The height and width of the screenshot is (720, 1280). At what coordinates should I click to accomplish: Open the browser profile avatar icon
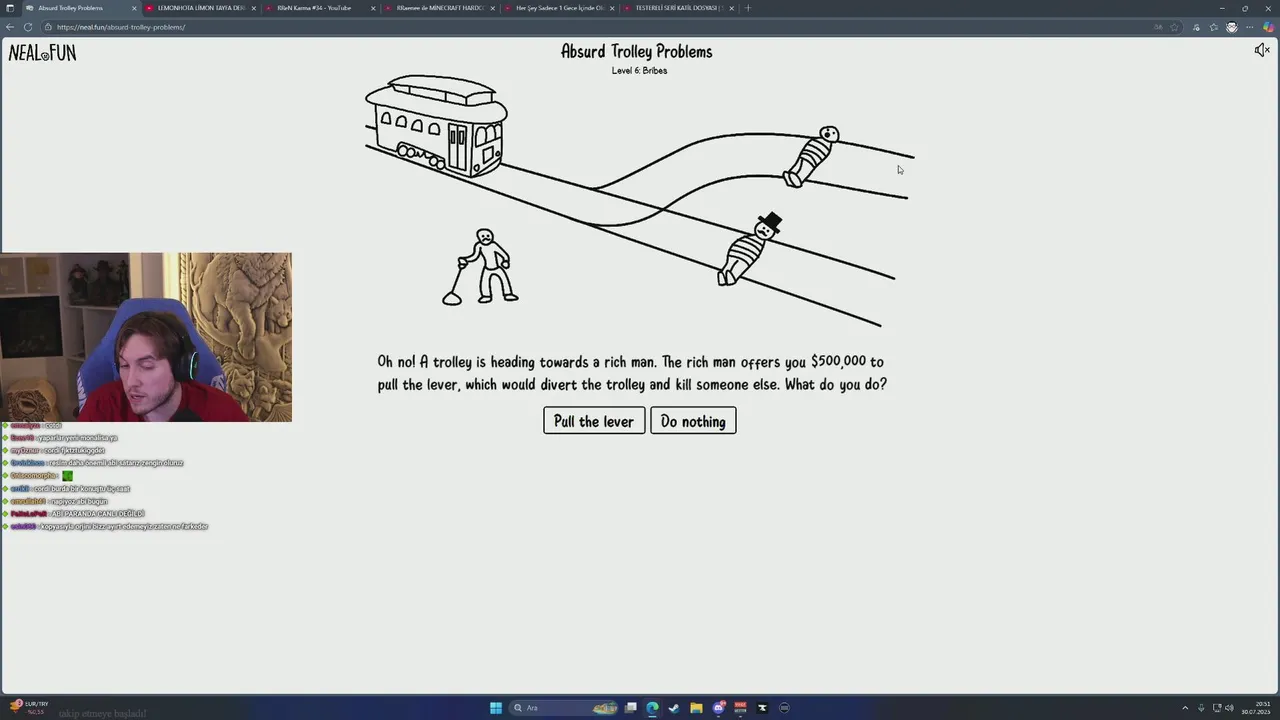click(x=1232, y=27)
